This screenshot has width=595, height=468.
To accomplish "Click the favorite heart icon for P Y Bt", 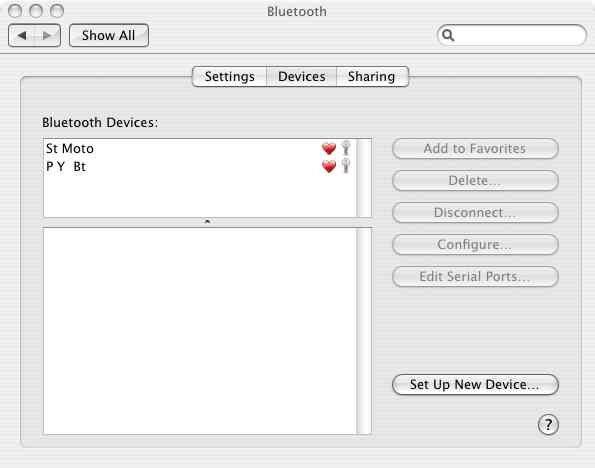I will 329,166.
